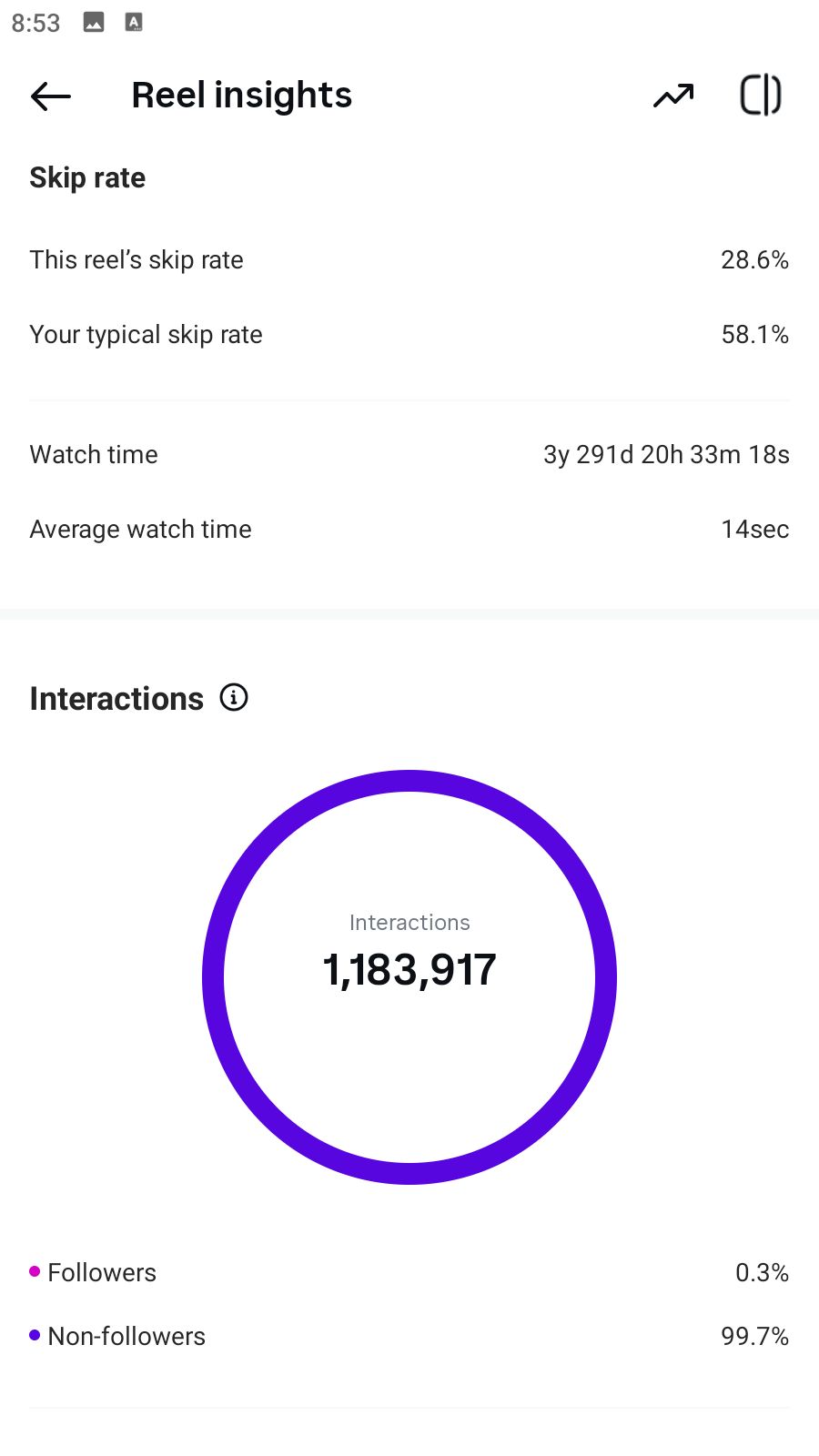
Task: Tap the pink Followers legend dot
Action: [35, 1271]
